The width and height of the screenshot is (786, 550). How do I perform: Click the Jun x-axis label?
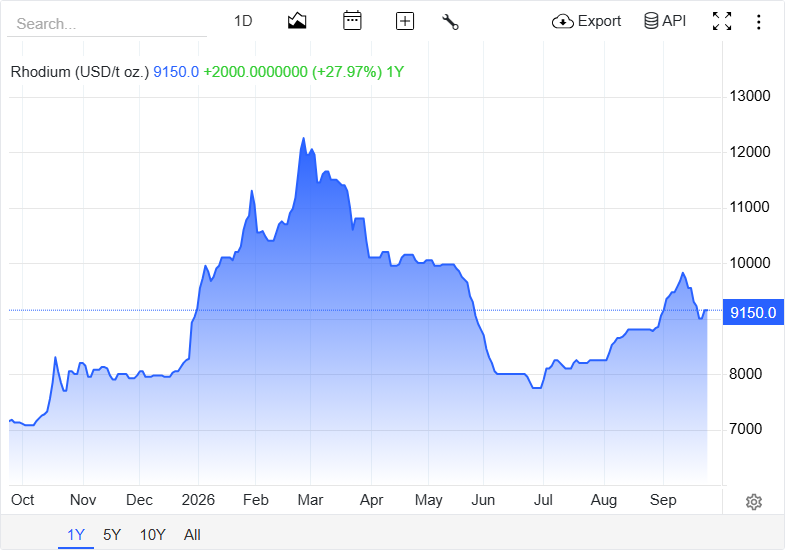click(x=483, y=500)
